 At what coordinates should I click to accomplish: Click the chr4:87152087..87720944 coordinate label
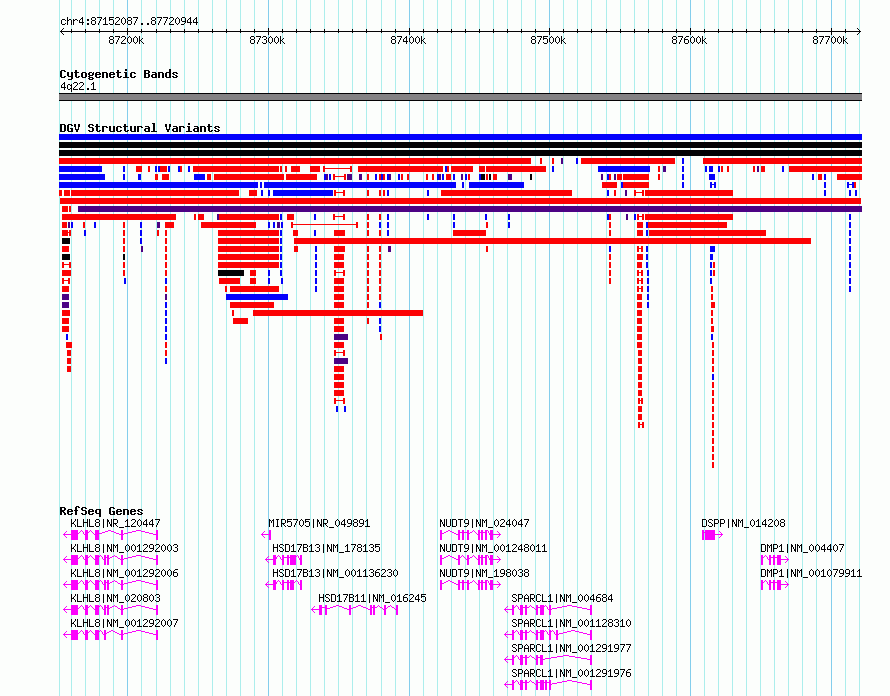click(129, 21)
